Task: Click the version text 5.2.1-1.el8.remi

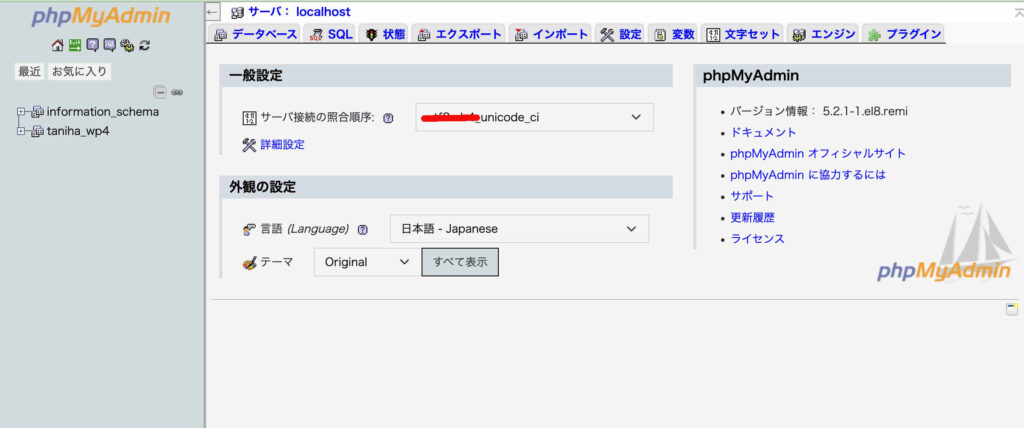Action: 865,111
